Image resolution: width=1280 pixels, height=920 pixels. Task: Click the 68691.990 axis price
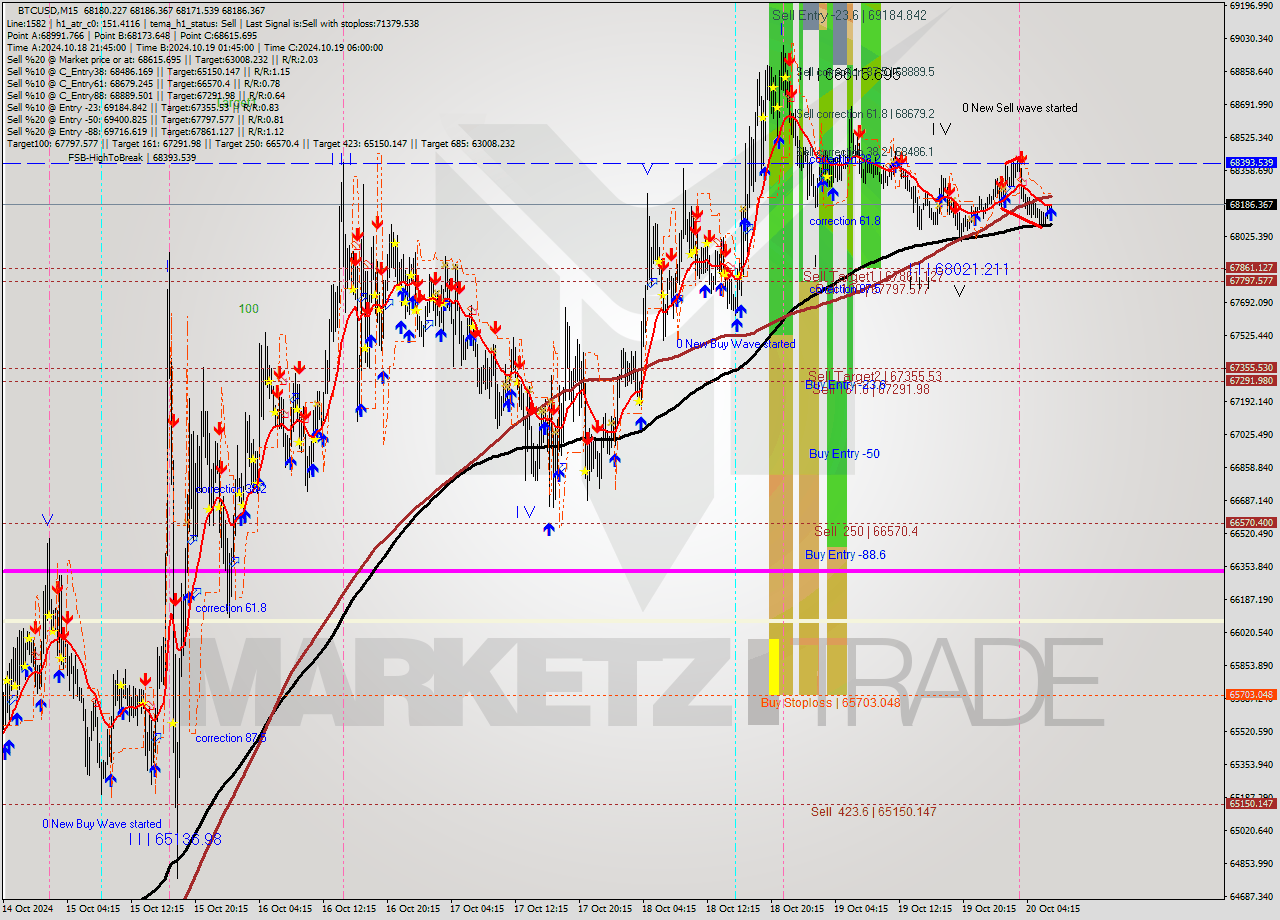pyautogui.click(x=1250, y=105)
